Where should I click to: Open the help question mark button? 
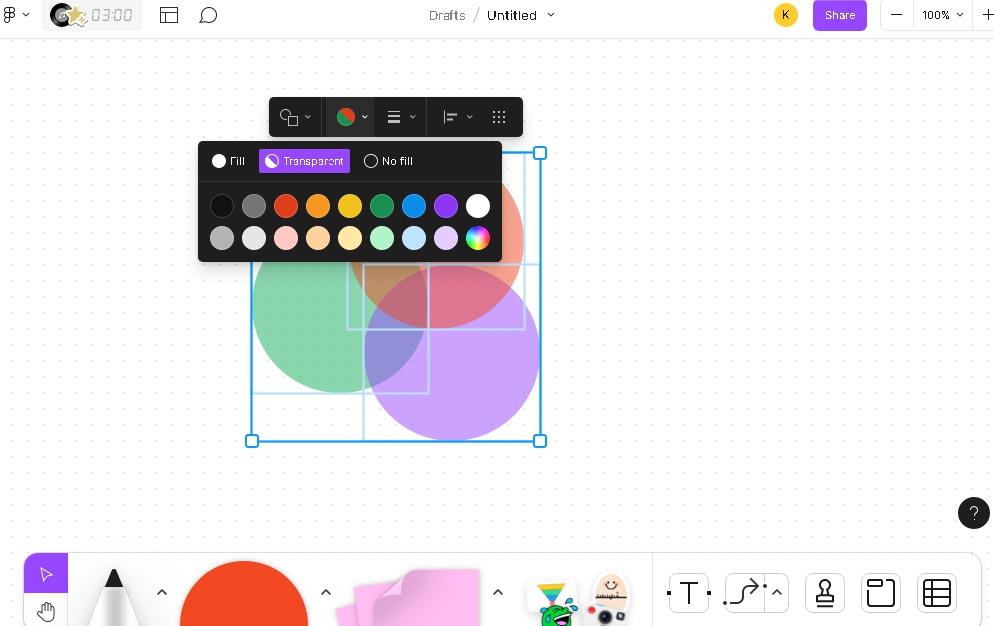tap(973, 513)
